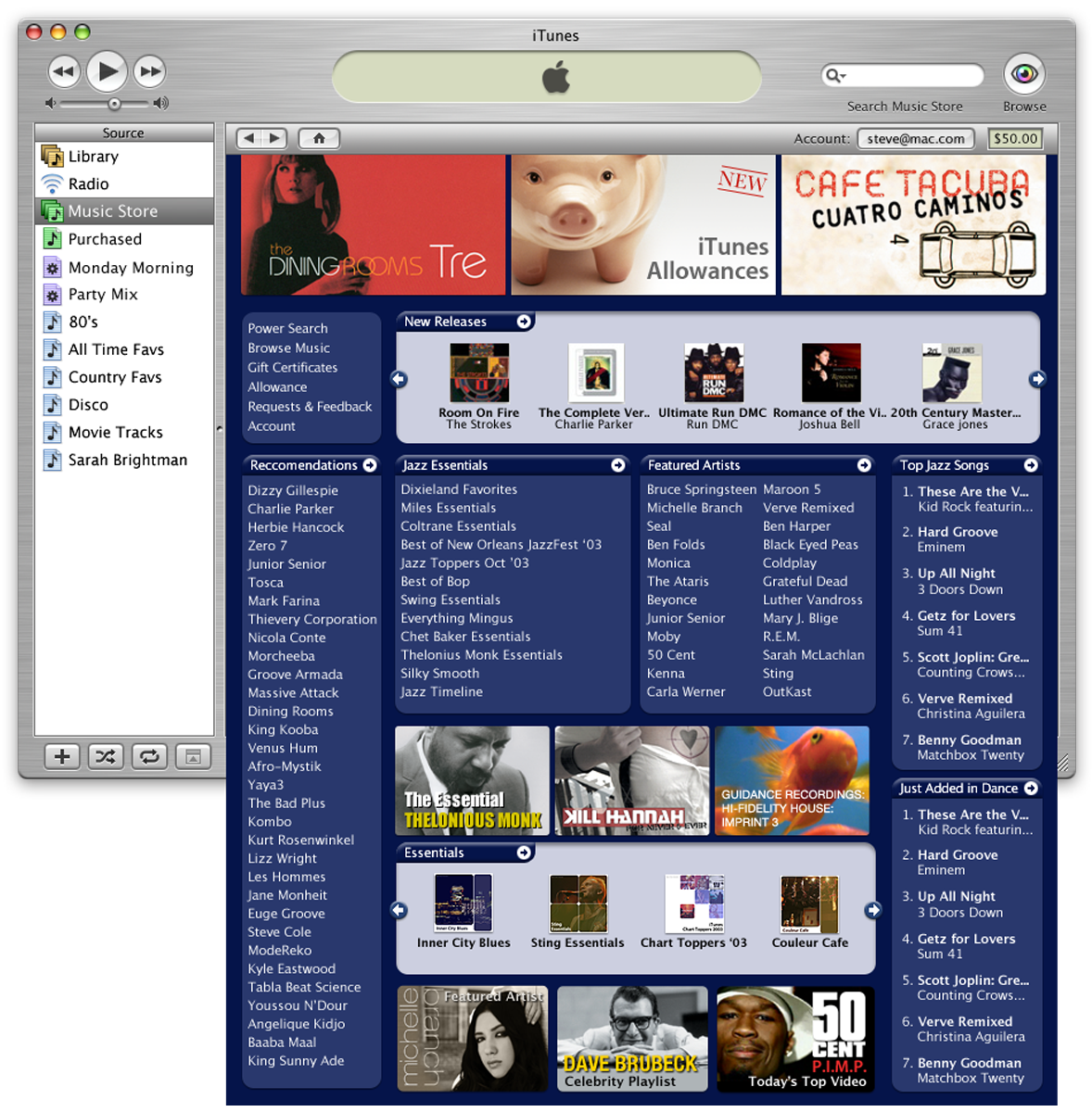Click the Play button
Image resolution: width=1092 pixels, height=1112 pixels.
coord(108,70)
